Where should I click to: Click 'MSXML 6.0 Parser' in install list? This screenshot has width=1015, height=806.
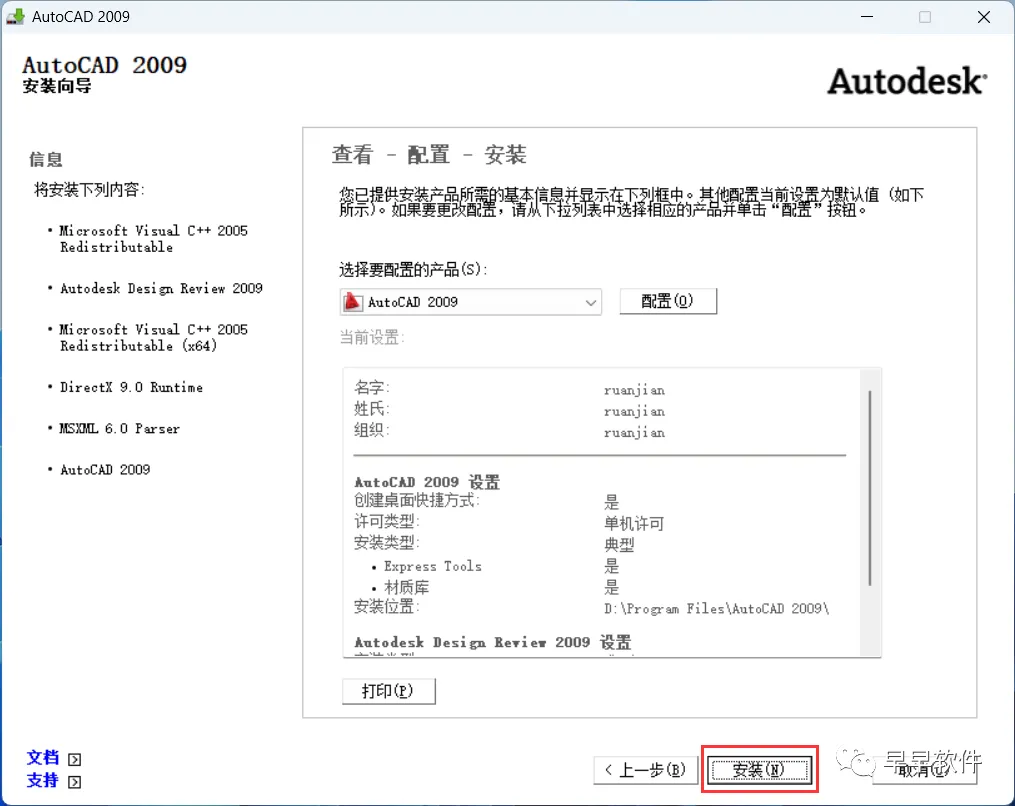click(120, 429)
